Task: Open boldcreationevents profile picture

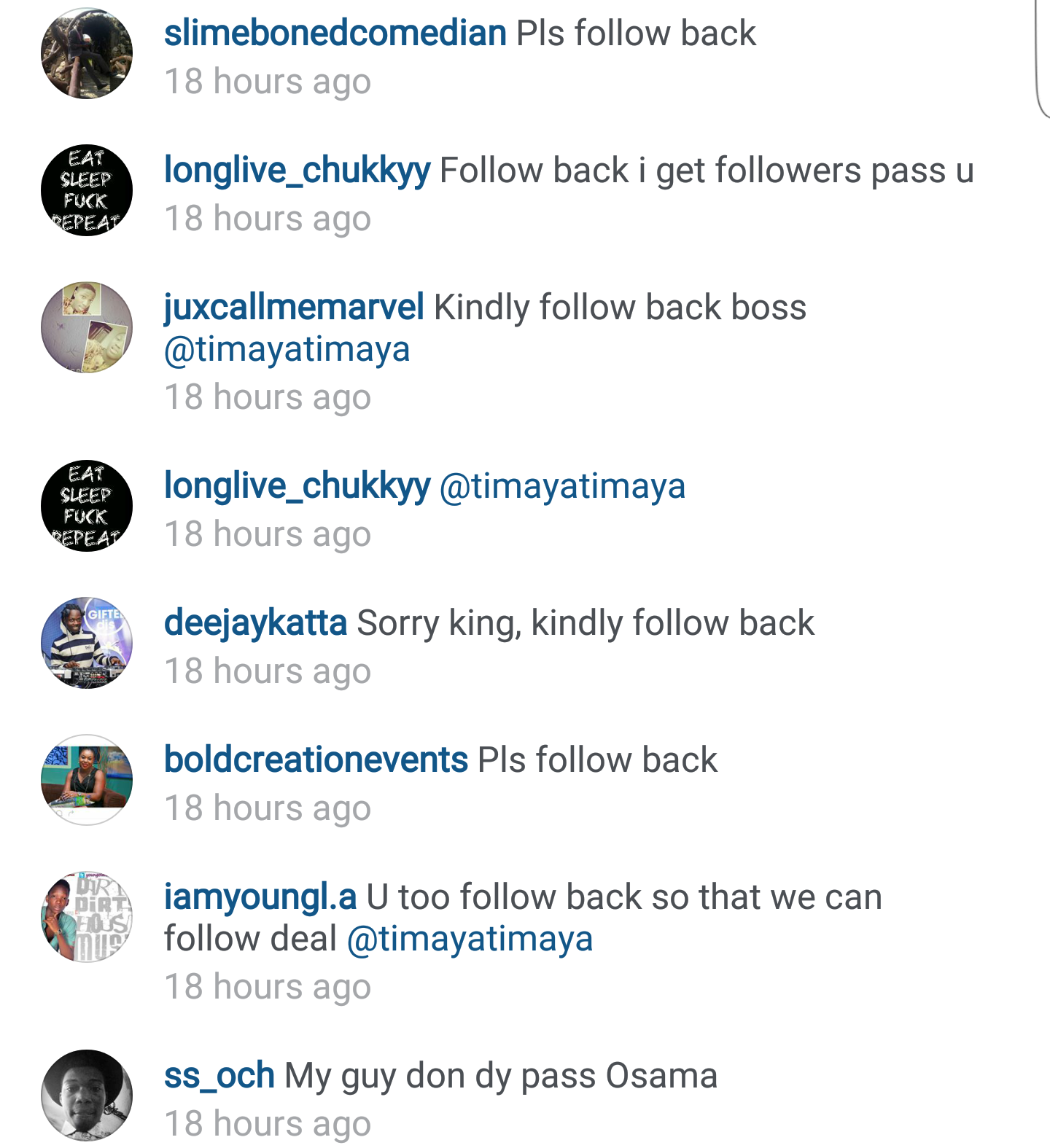Action: tap(87, 780)
